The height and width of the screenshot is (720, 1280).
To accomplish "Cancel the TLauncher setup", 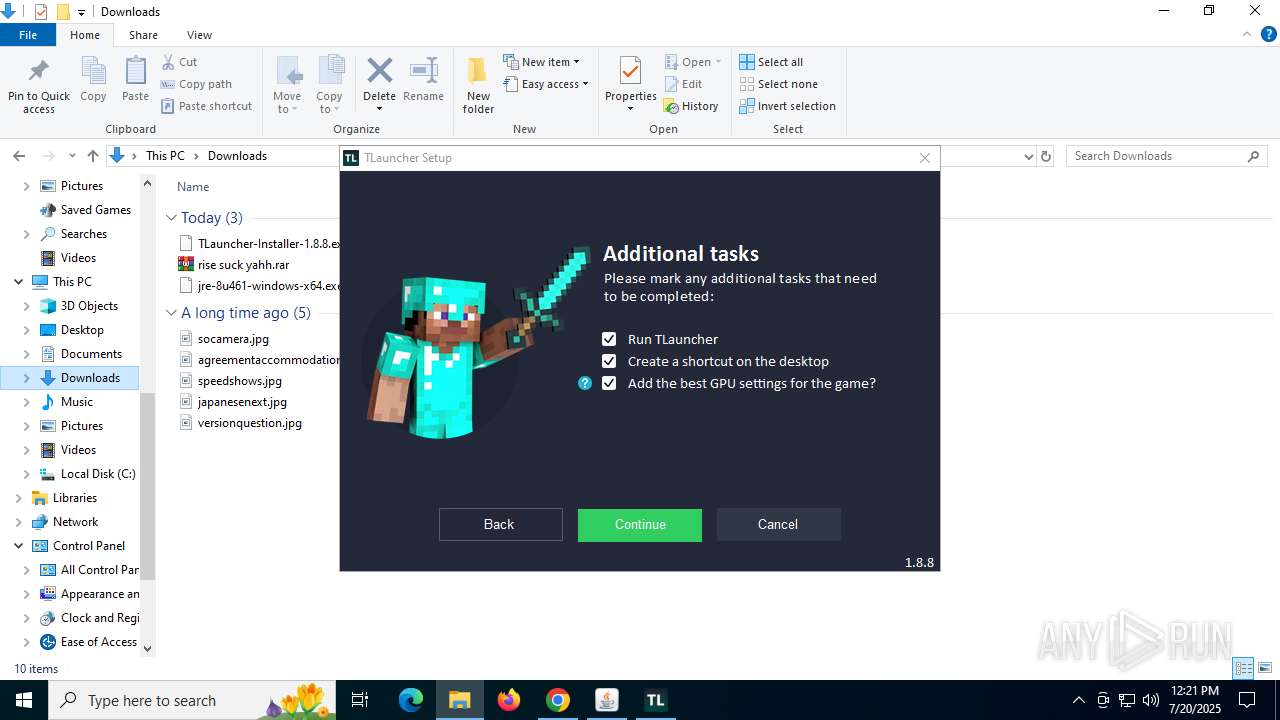I will [778, 524].
